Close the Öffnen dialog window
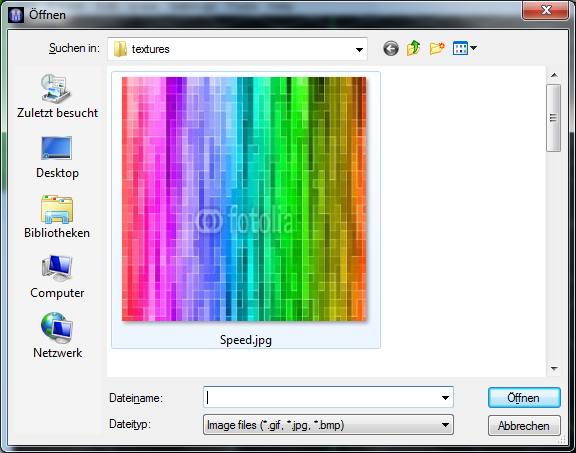The width and height of the screenshot is (576, 453). click(x=545, y=10)
